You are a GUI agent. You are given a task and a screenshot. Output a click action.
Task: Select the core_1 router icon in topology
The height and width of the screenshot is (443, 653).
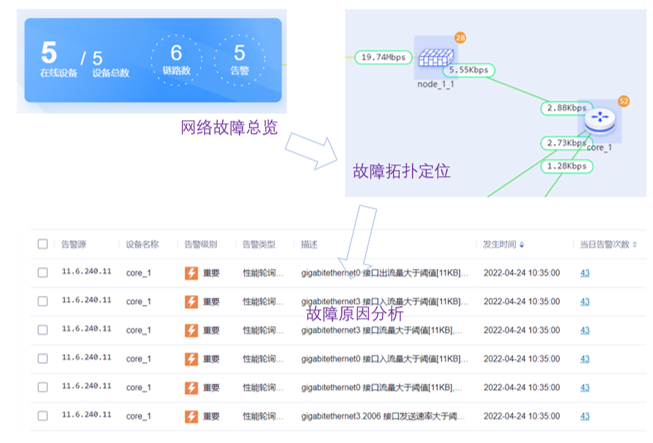point(600,120)
